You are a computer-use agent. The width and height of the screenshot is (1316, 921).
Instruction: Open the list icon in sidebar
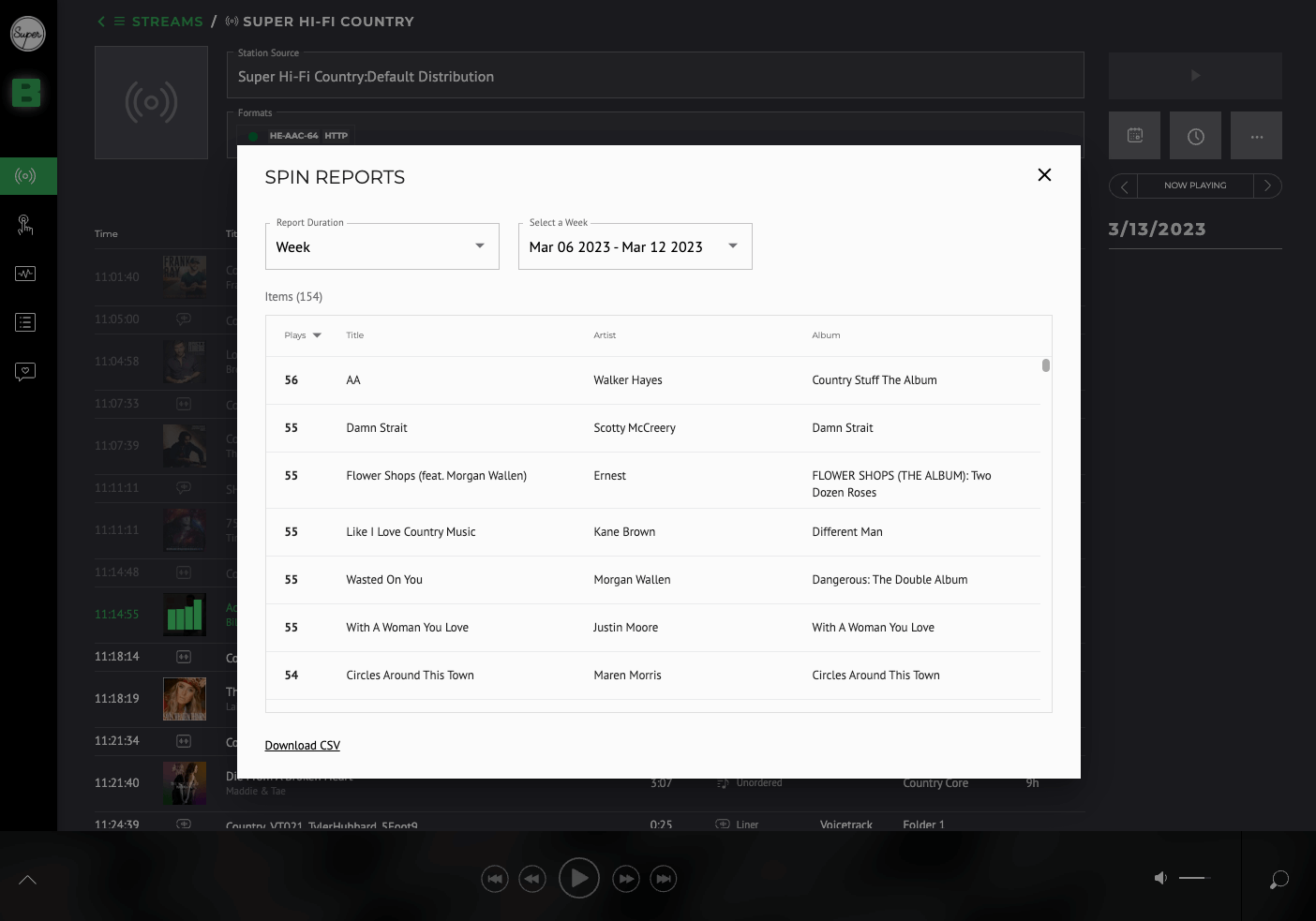26,322
